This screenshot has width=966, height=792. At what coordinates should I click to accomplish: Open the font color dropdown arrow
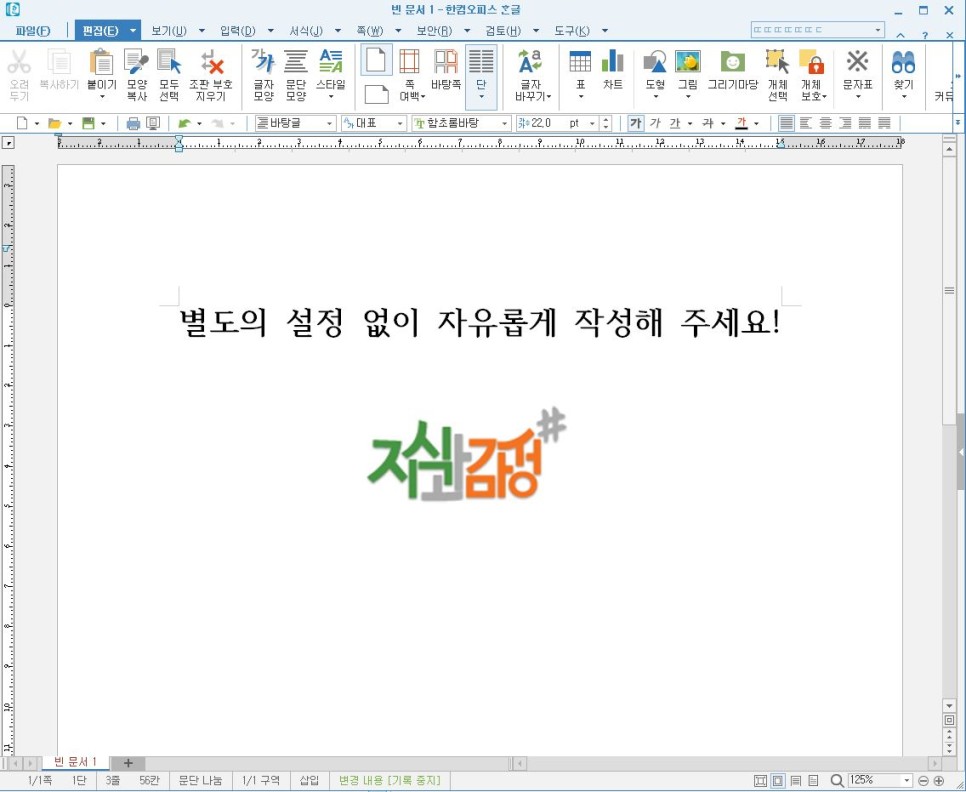(756, 124)
